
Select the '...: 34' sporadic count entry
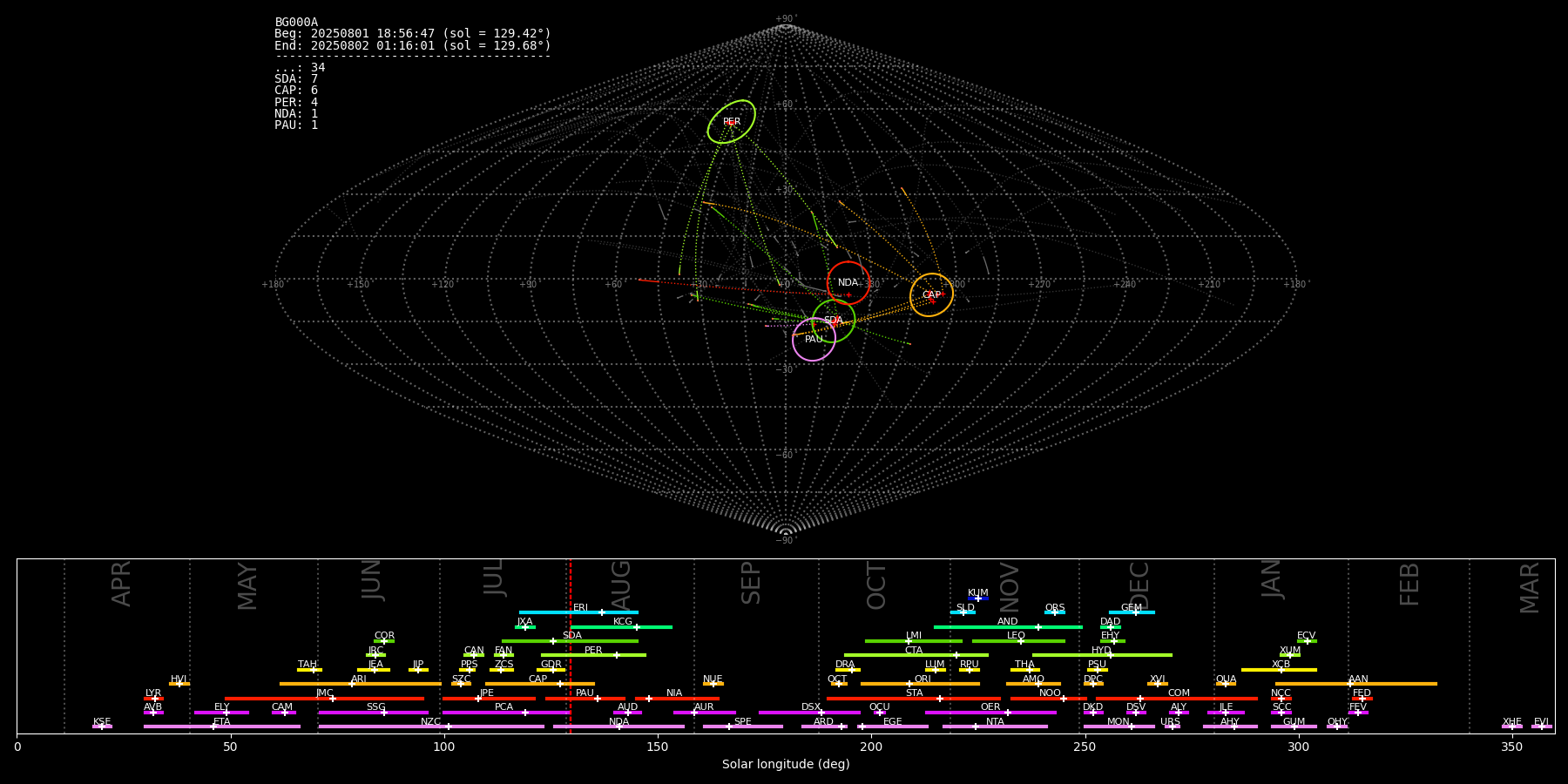pyautogui.click(x=300, y=68)
